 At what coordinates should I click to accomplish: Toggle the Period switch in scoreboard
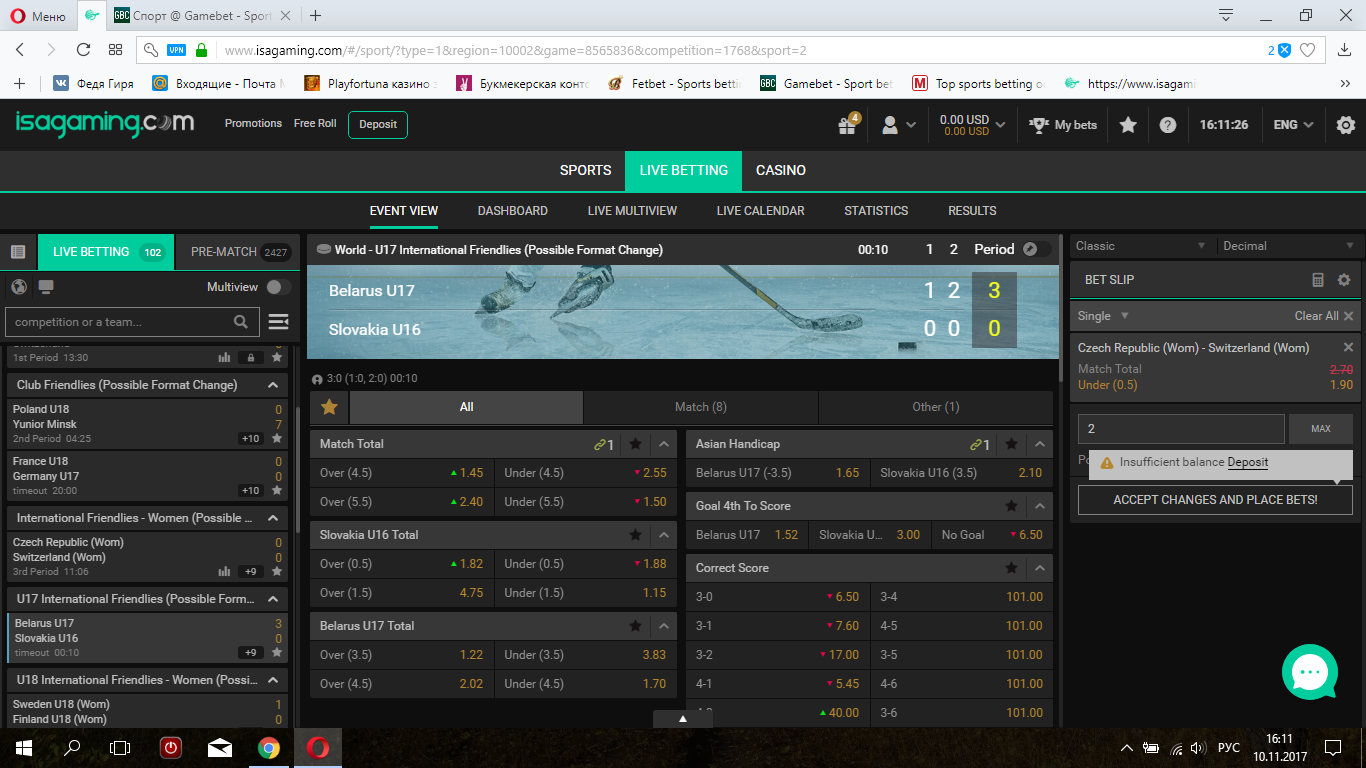click(1038, 249)
